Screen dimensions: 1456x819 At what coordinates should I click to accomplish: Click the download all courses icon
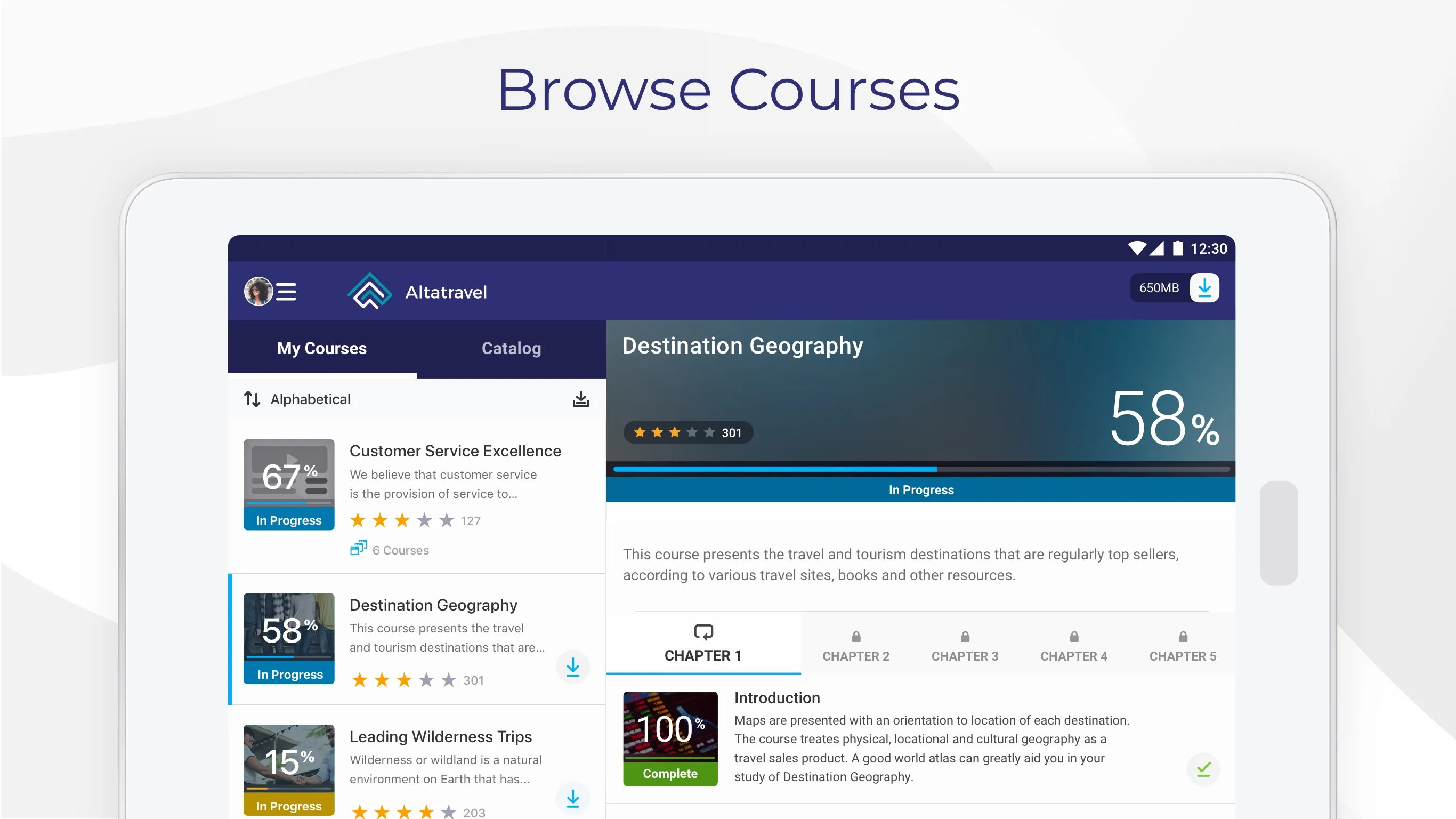[x=581, y=398]
